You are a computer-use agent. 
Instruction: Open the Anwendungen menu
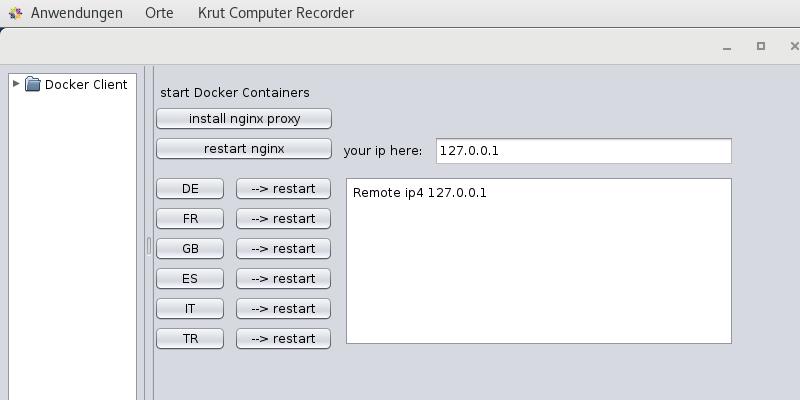pyautogui.click(x=76, y=13)
